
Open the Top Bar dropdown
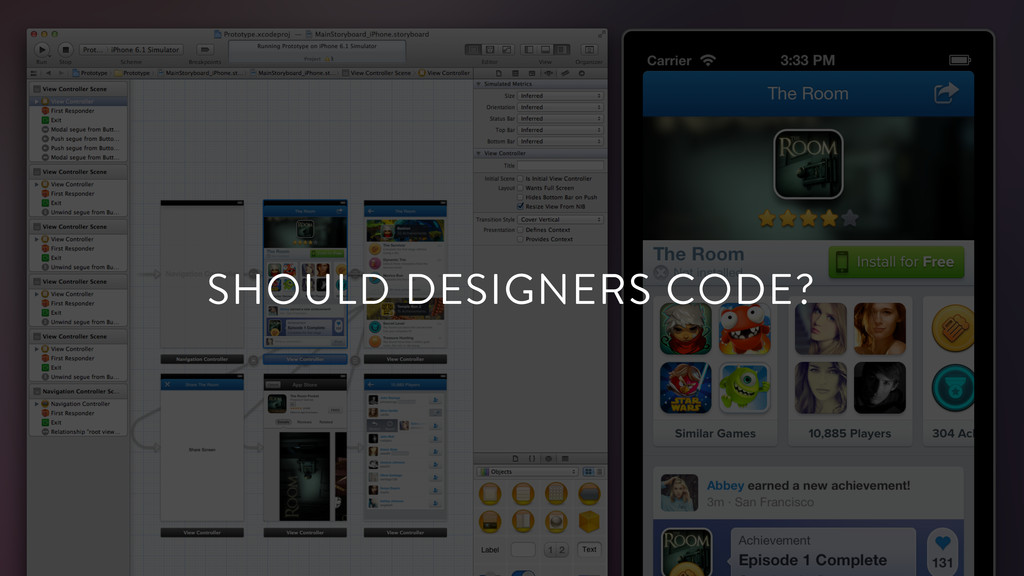pos(560,130)
